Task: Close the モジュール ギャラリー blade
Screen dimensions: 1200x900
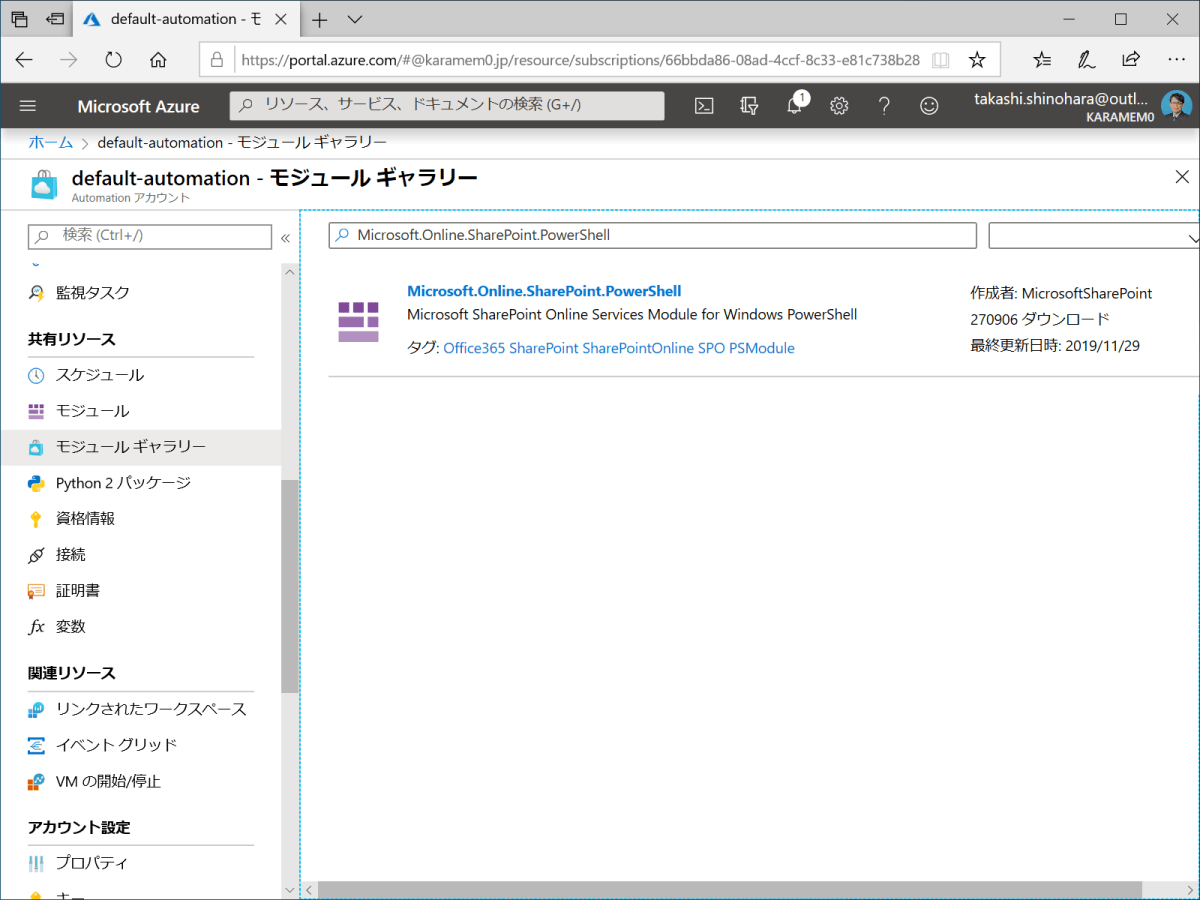Action: 1180,177
